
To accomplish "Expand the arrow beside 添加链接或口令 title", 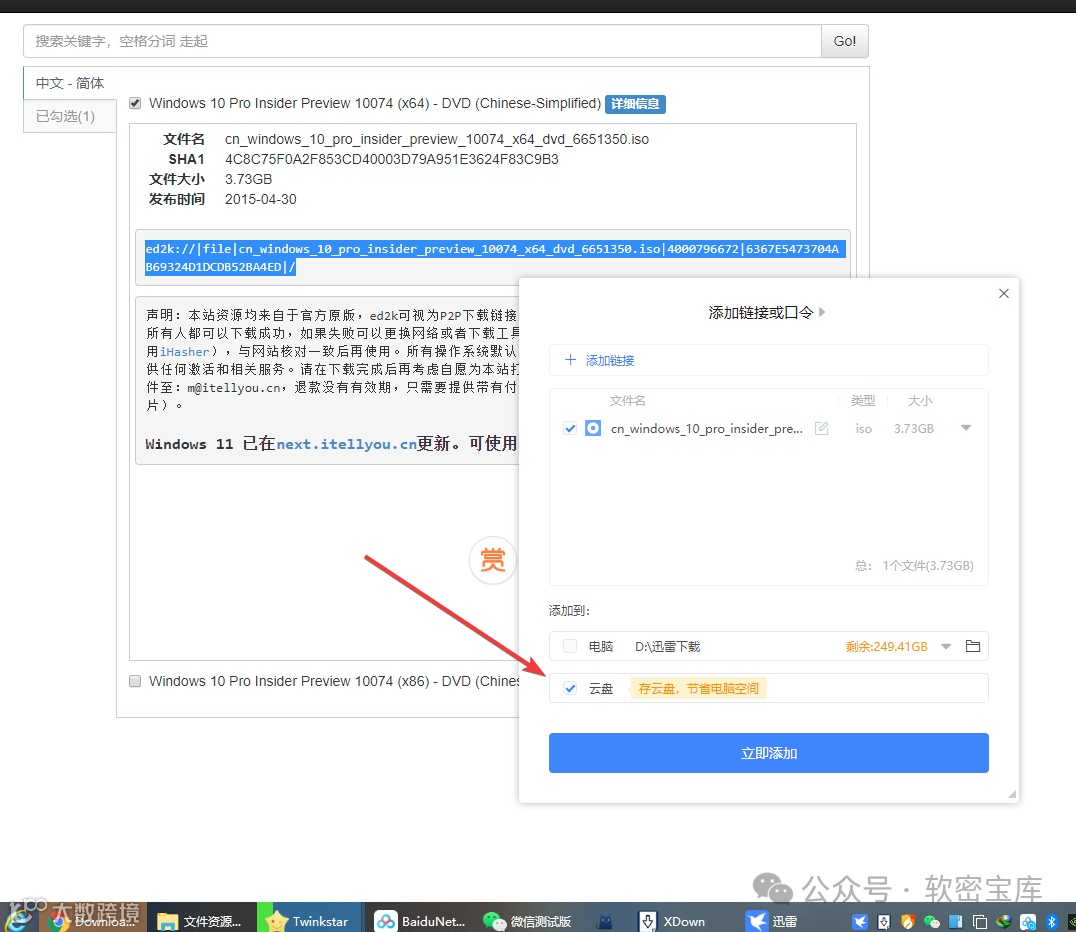I will click(x=822, y=312).
